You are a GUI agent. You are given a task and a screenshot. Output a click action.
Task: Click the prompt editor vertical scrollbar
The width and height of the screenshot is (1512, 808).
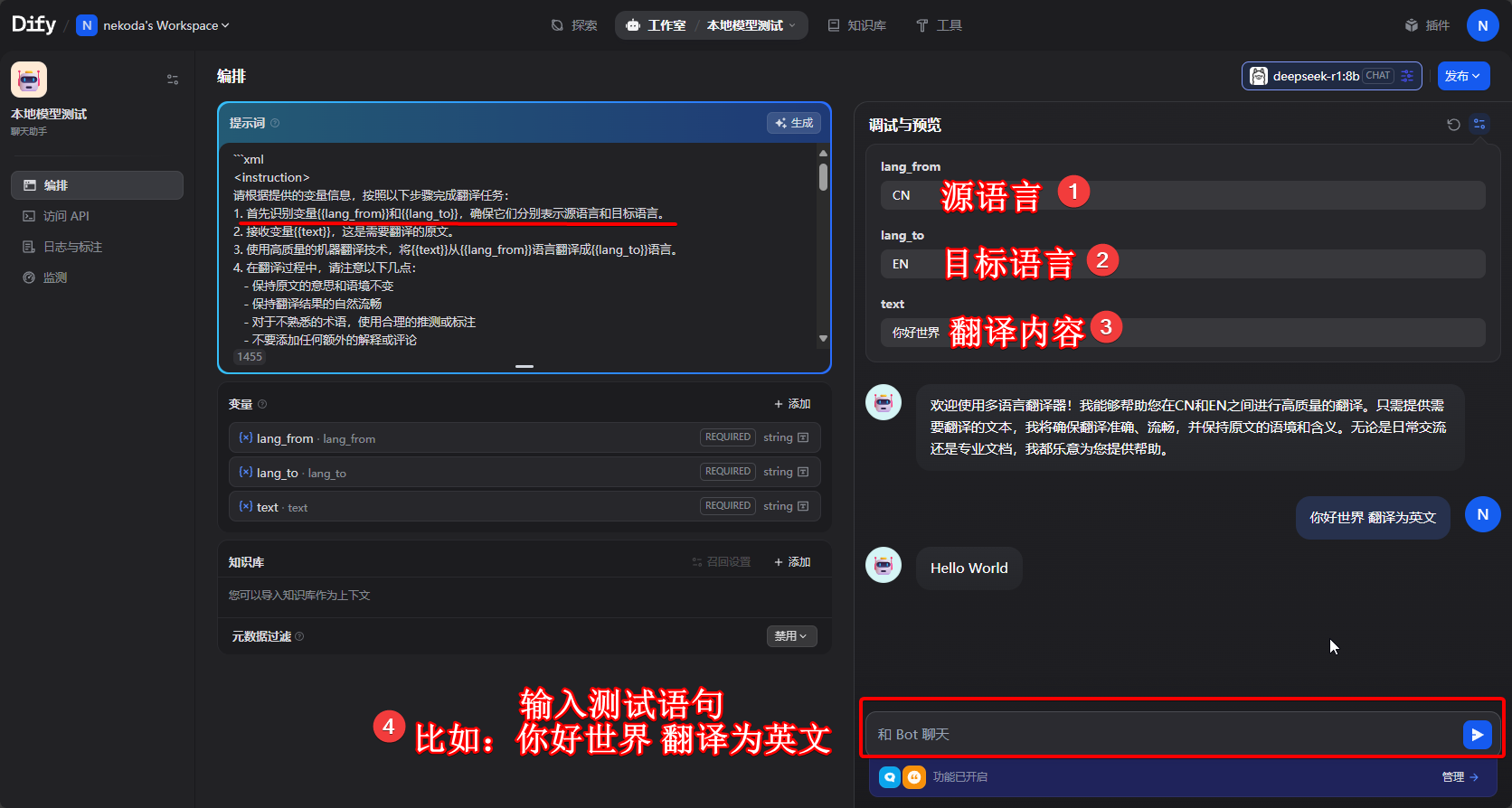click(823, 176)
